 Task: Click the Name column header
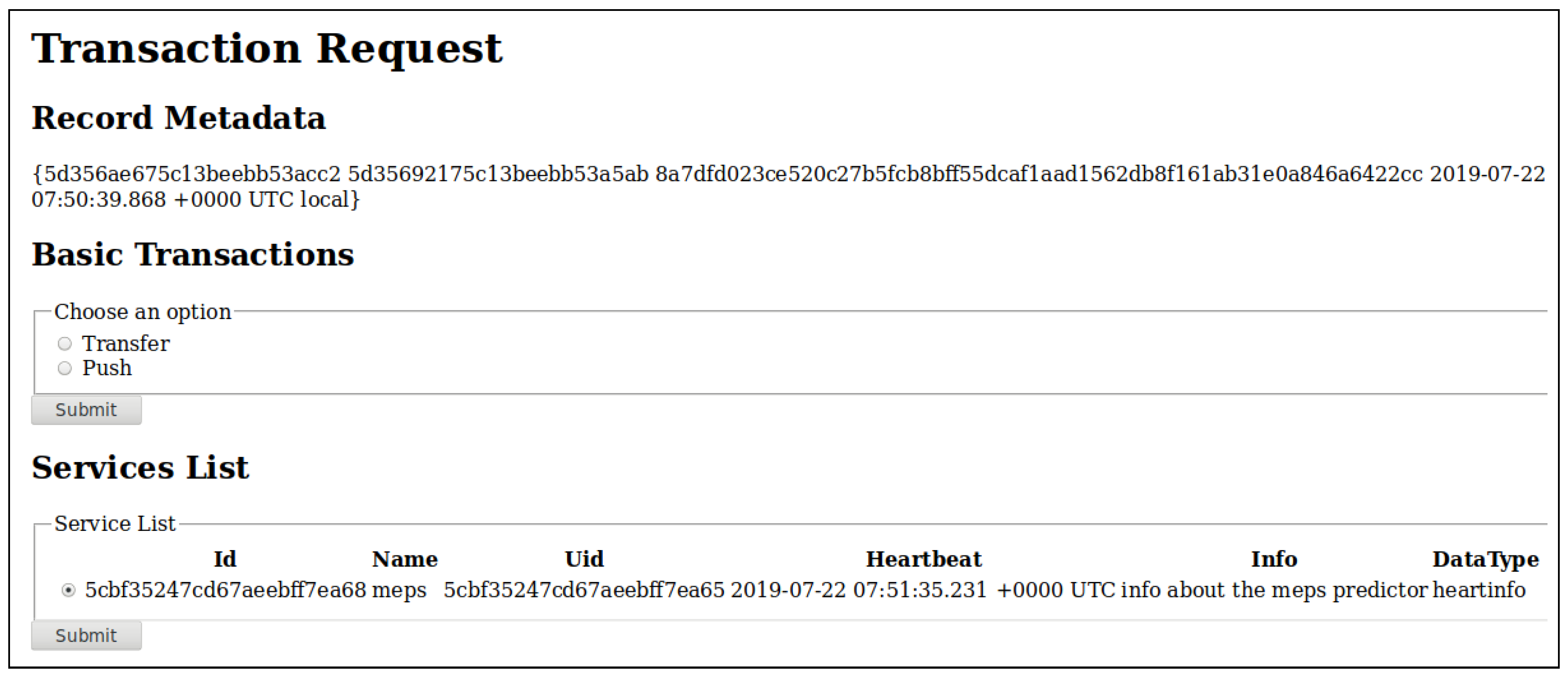(x=404, y=559)
